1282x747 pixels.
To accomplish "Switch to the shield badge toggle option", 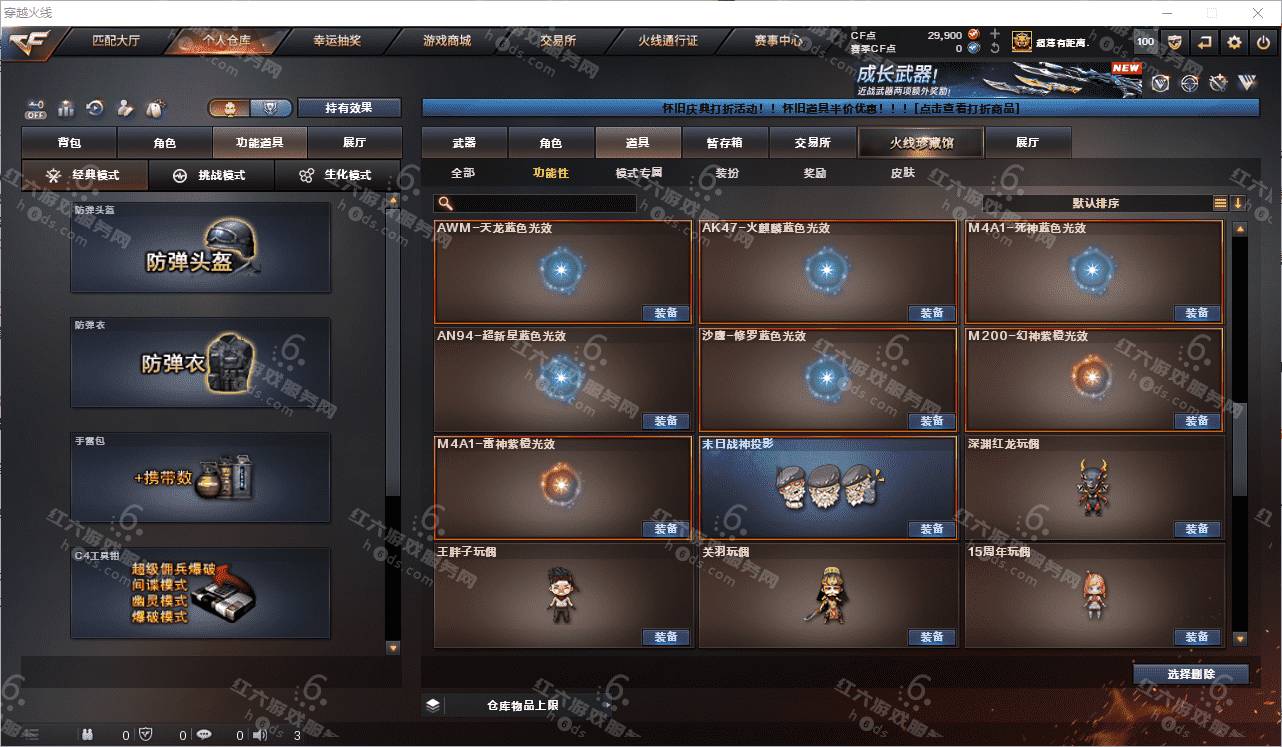I will (271, 108).
